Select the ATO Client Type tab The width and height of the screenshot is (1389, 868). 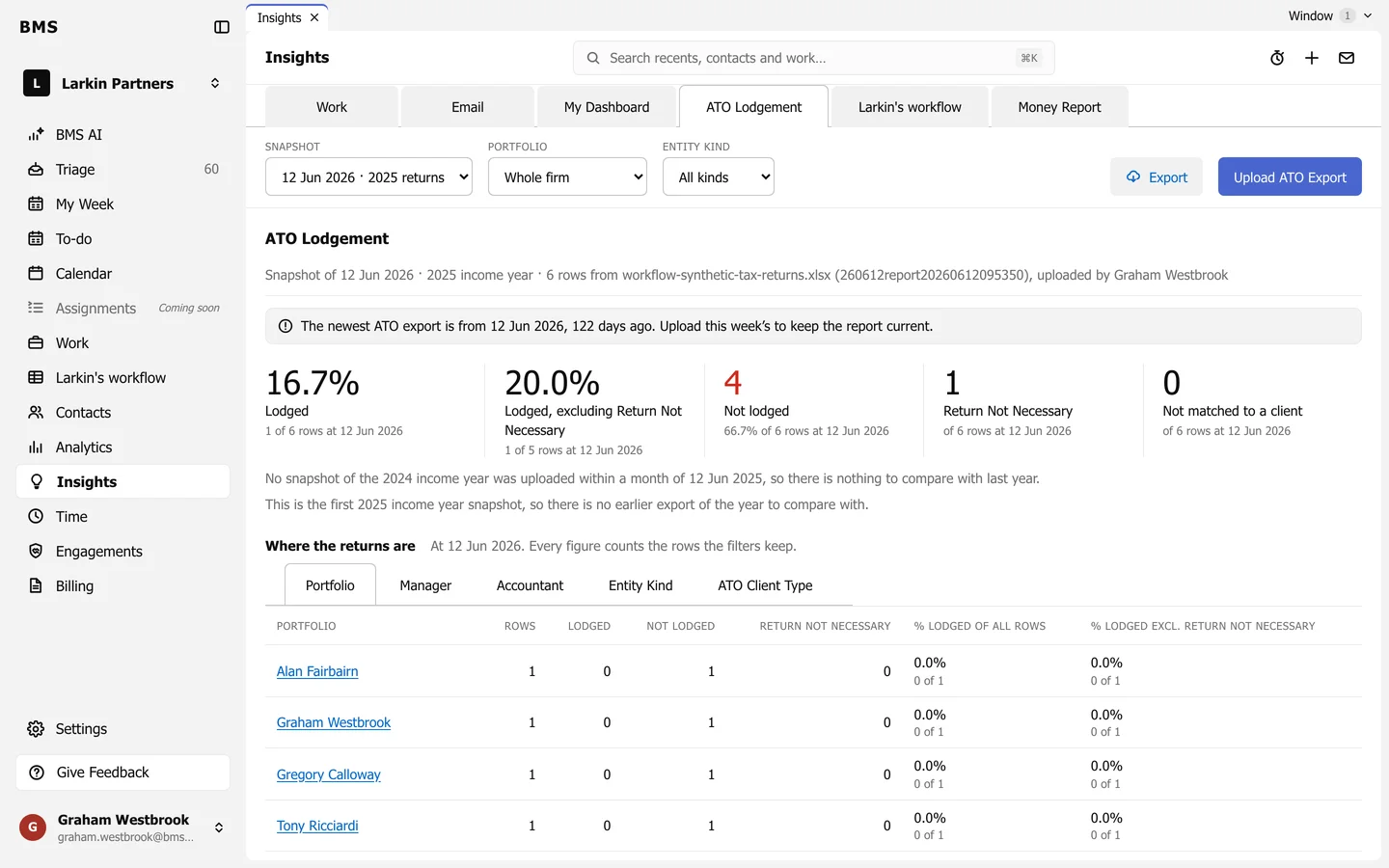coord(765,585)
